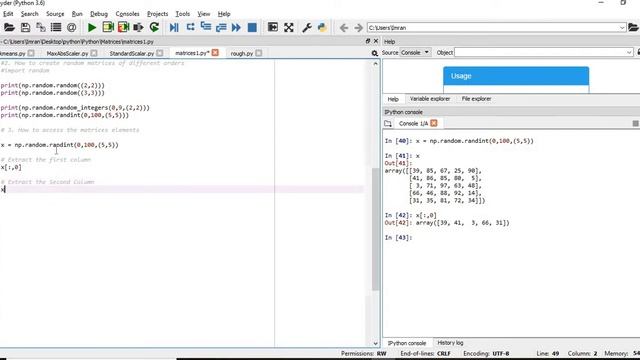The image size is (640, 360).
Task: Expand the Object combo box dropdown
Action: click(629, 53)
